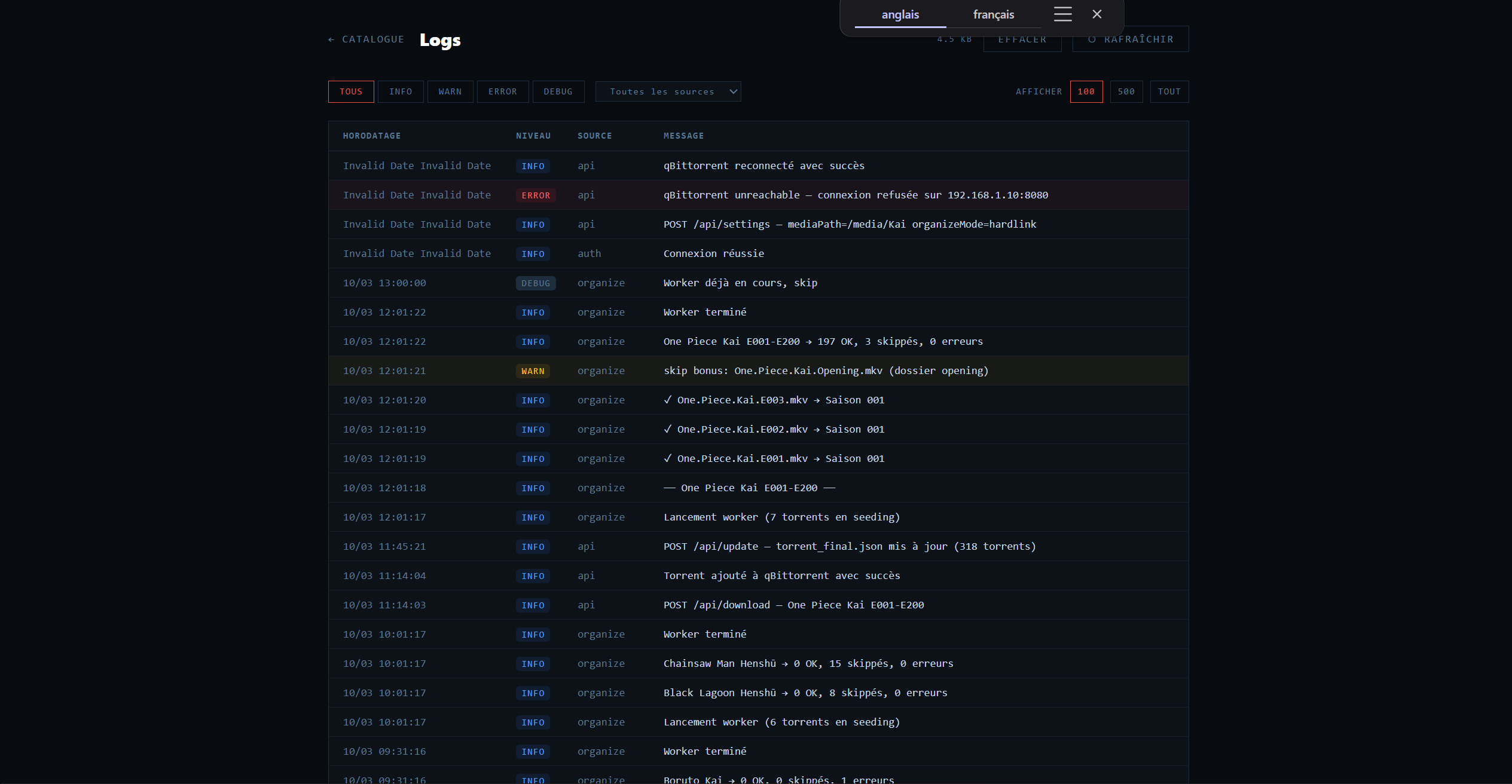Select the 'skip bonus: One.Piece.Kai.Opening.mkv' message
This screenshot has width=1512, height=784.
pos(826,370)
